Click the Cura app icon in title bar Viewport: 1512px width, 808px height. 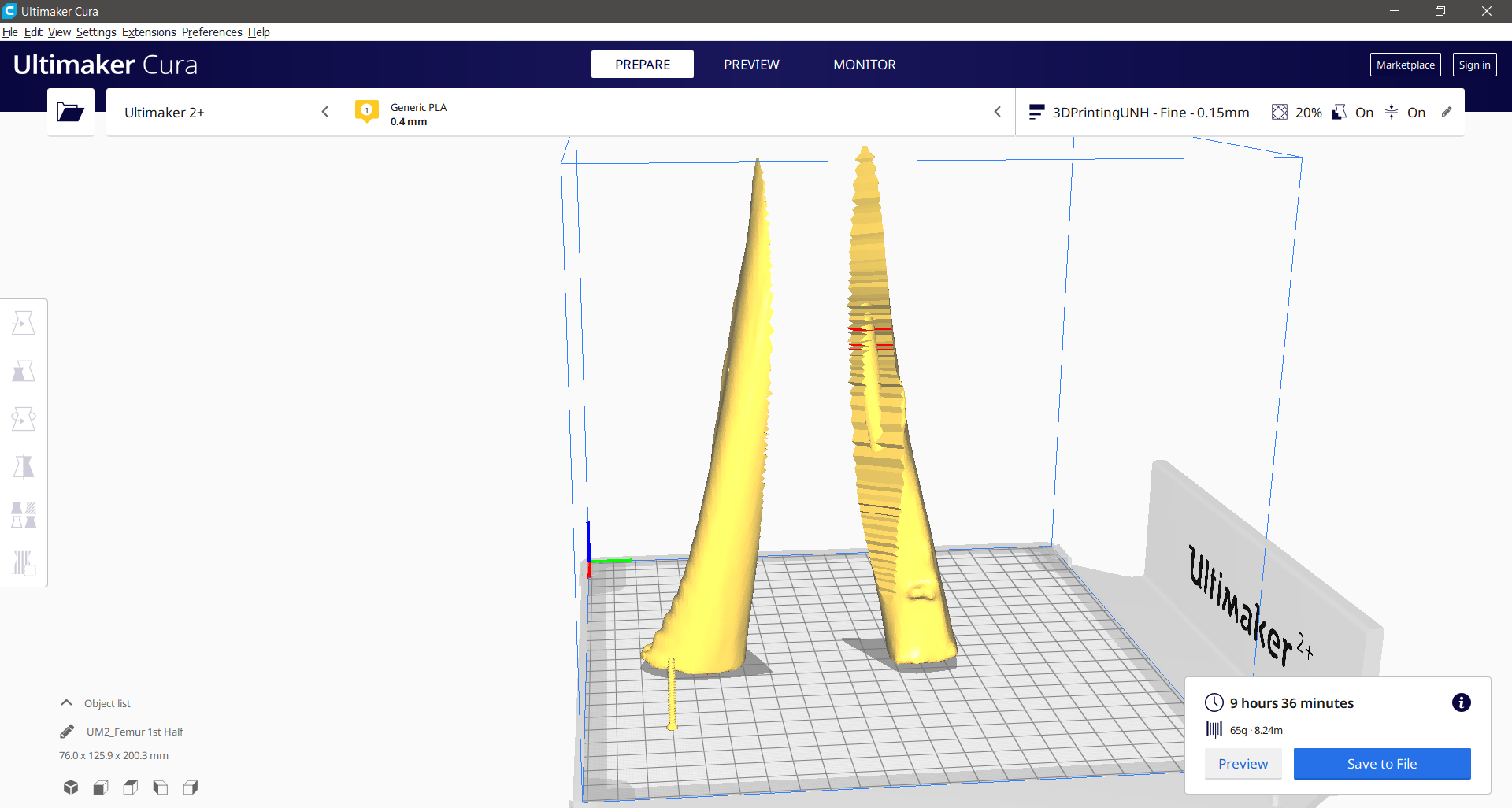point(9,11)
